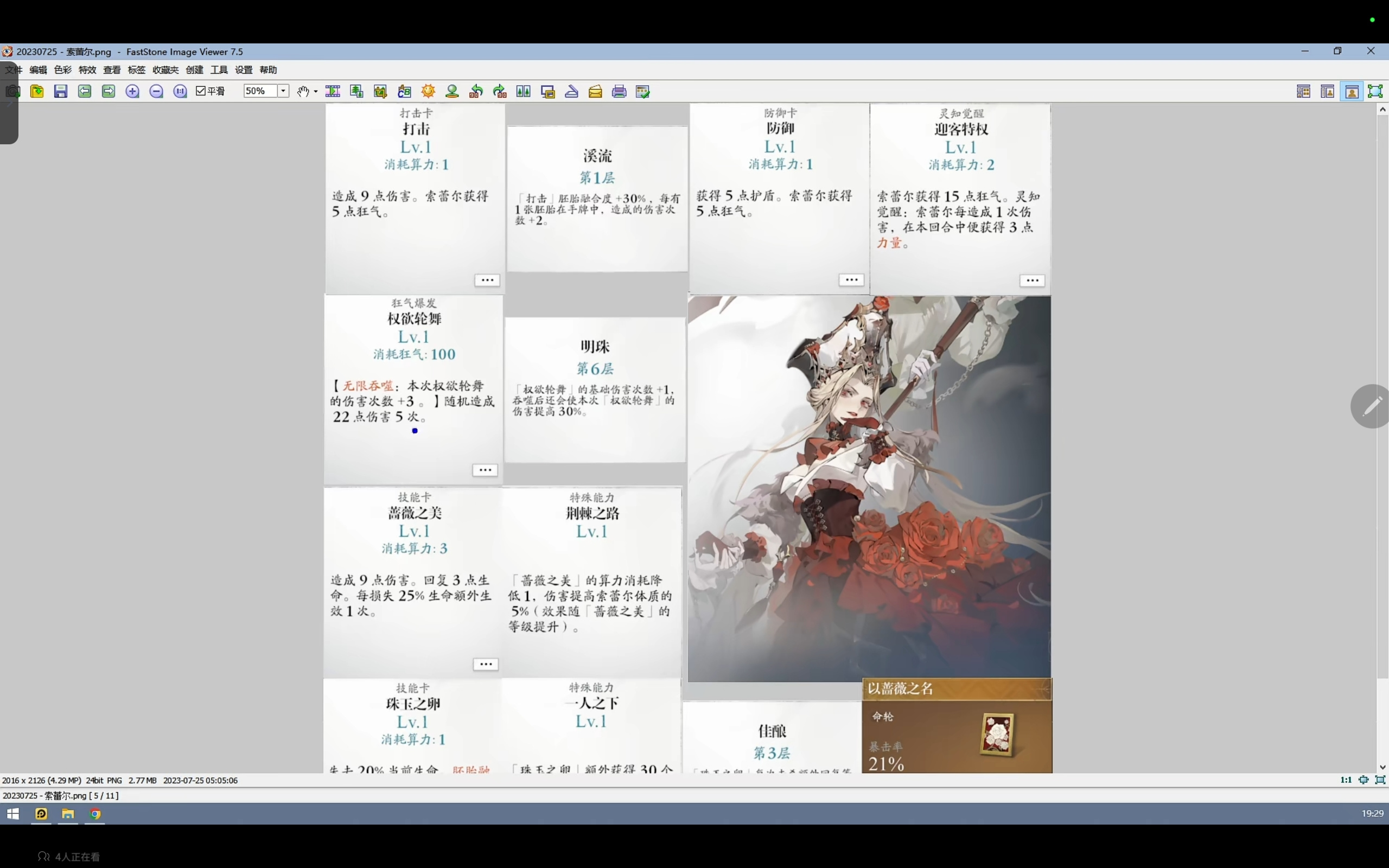Screen dimensions: 1389x868
Task: Switch to thumbnail browser layout view
Action: click(x=1303, y=91)
